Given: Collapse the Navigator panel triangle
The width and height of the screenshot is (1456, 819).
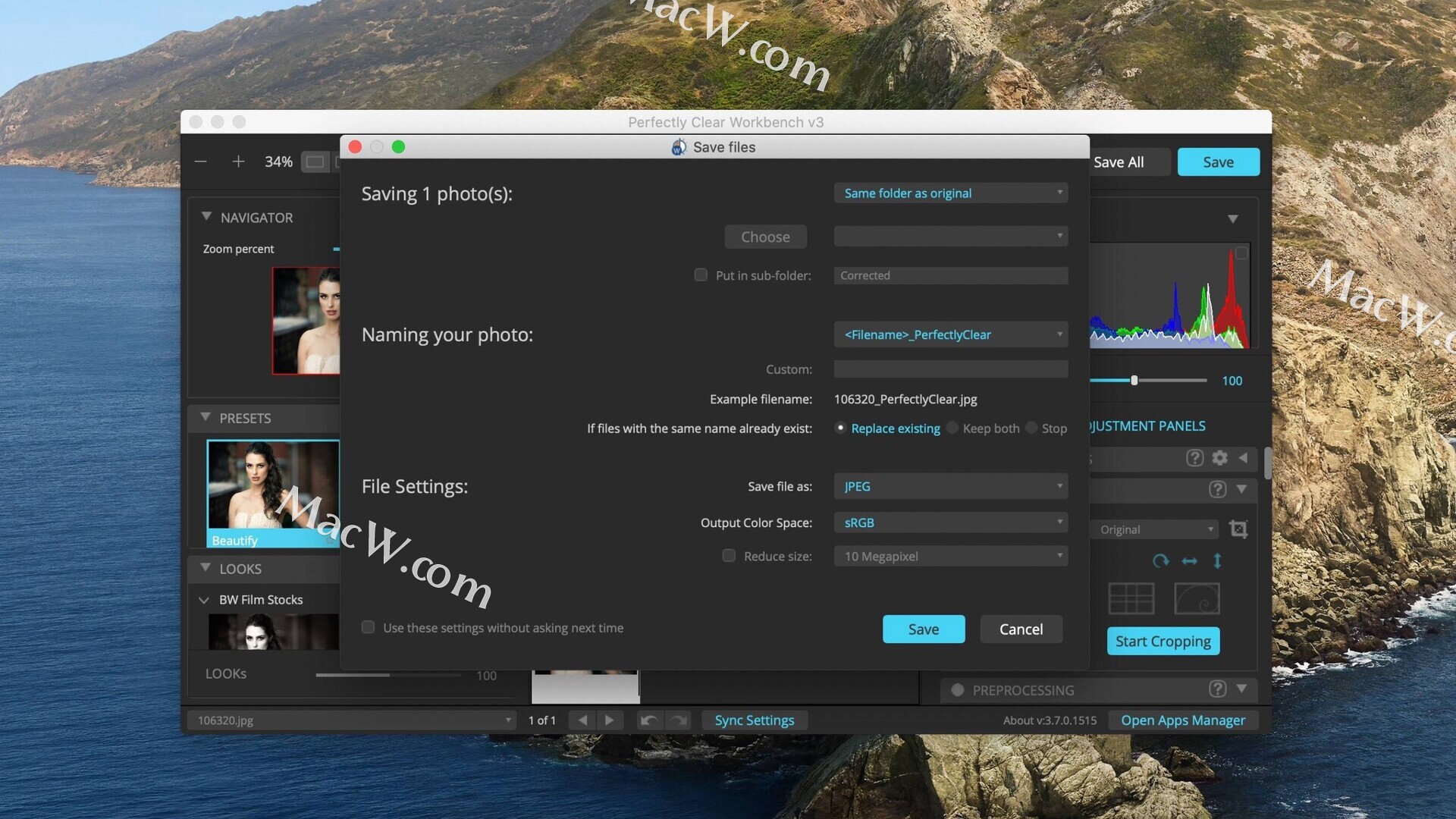Looking at the screenshot, I should point(206,216).
